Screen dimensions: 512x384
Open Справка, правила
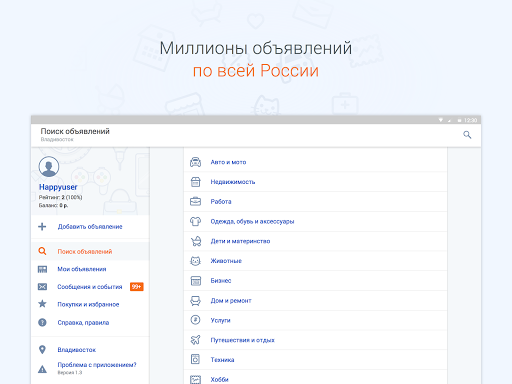click(x=90, y=322)
